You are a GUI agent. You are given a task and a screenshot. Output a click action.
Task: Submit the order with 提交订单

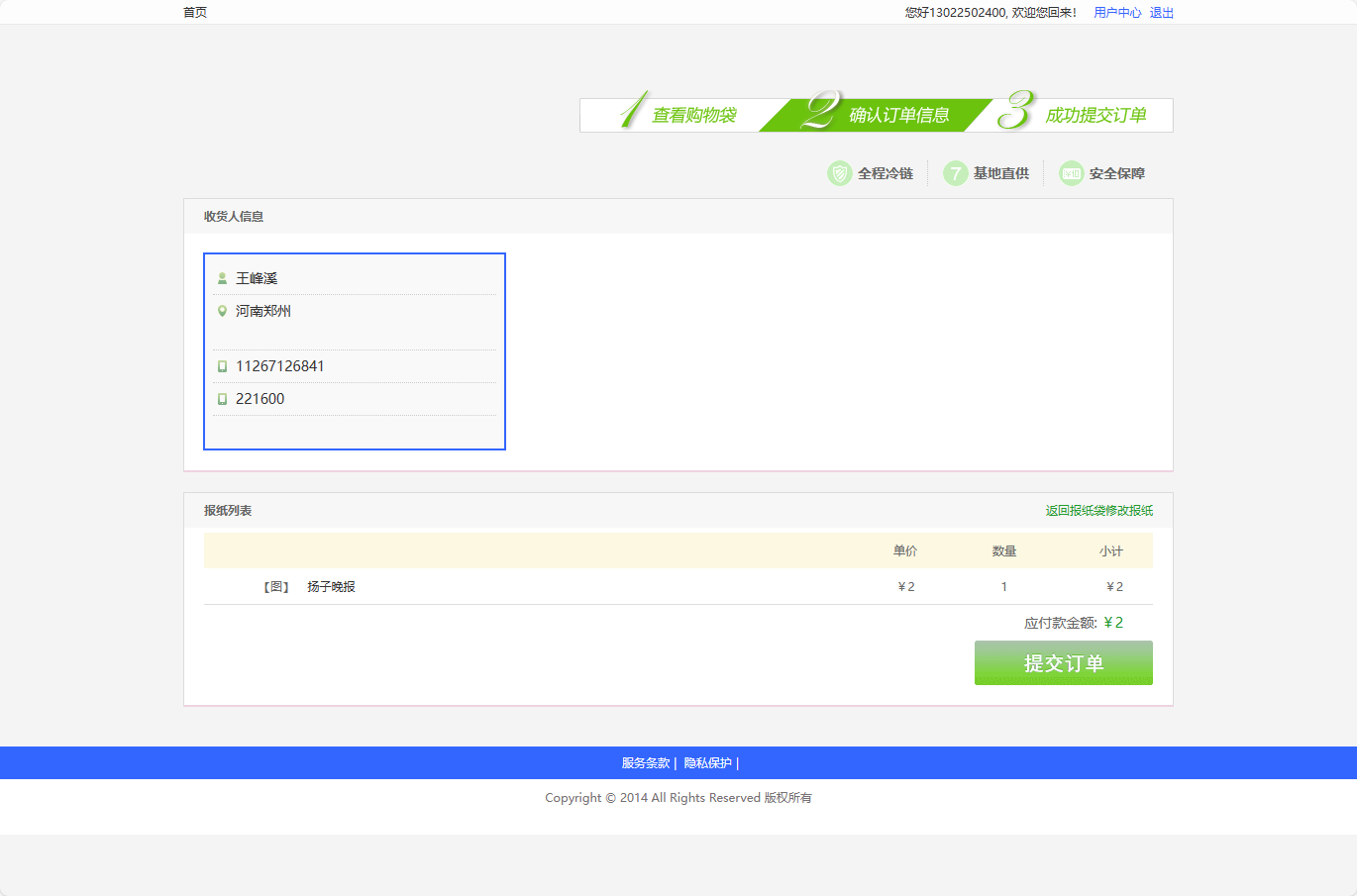pos(1064,663)
